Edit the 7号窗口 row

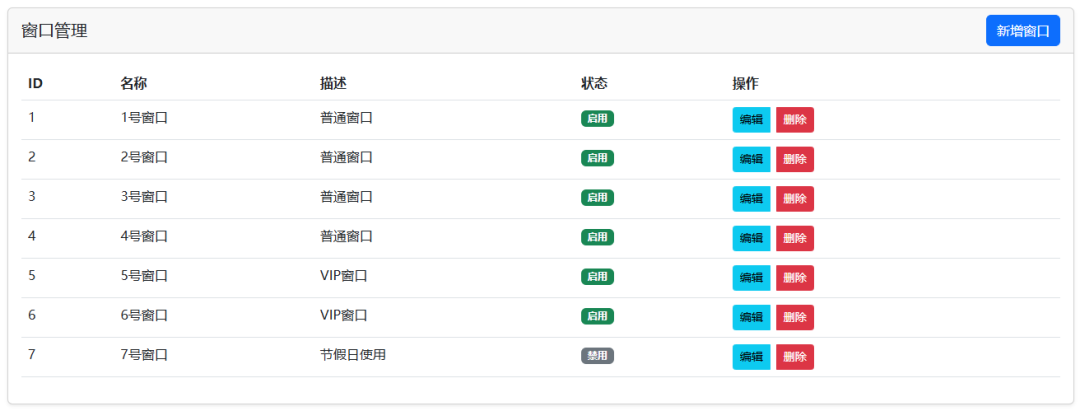click(x=751, y=357)
